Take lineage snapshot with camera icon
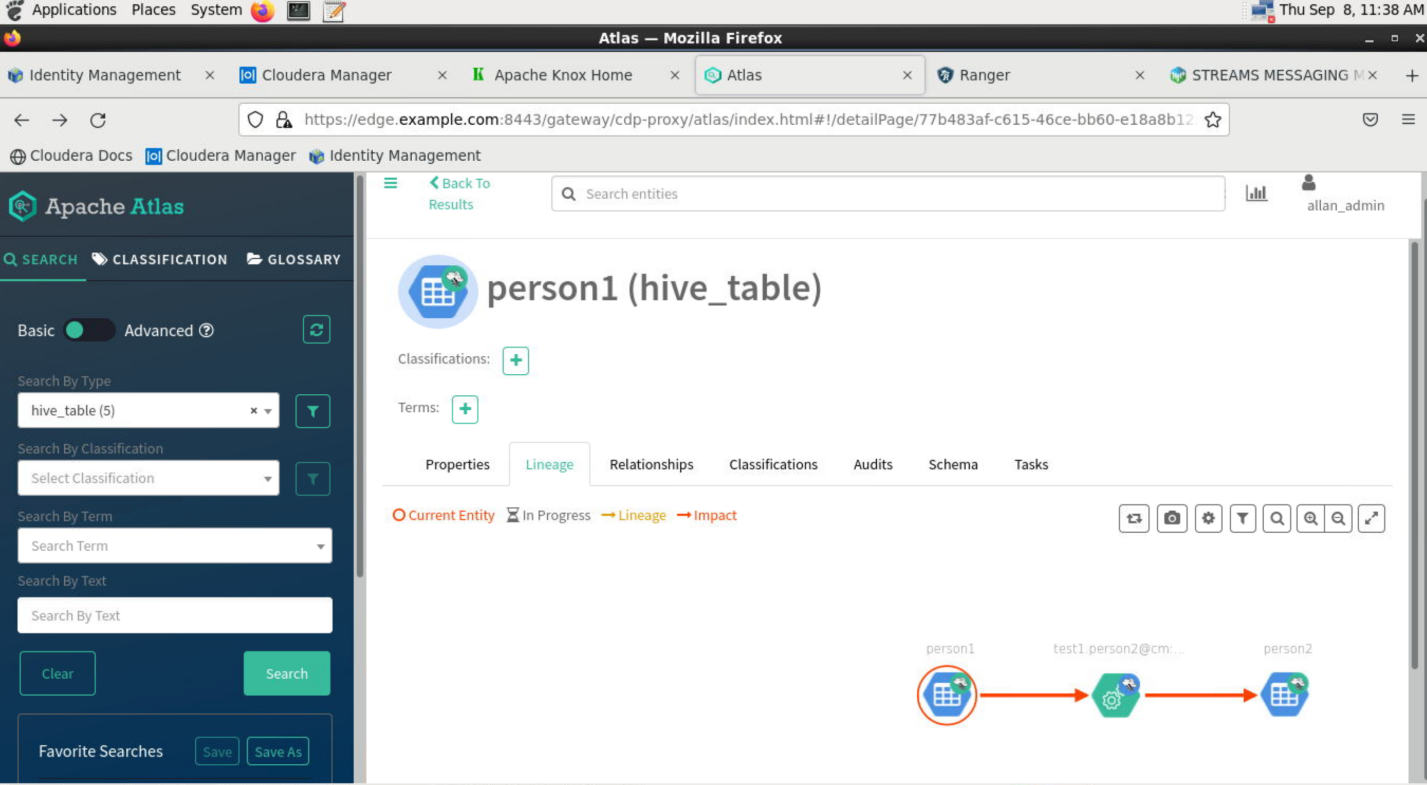This screenshot has height=785, width=1427. [1172, 518]
